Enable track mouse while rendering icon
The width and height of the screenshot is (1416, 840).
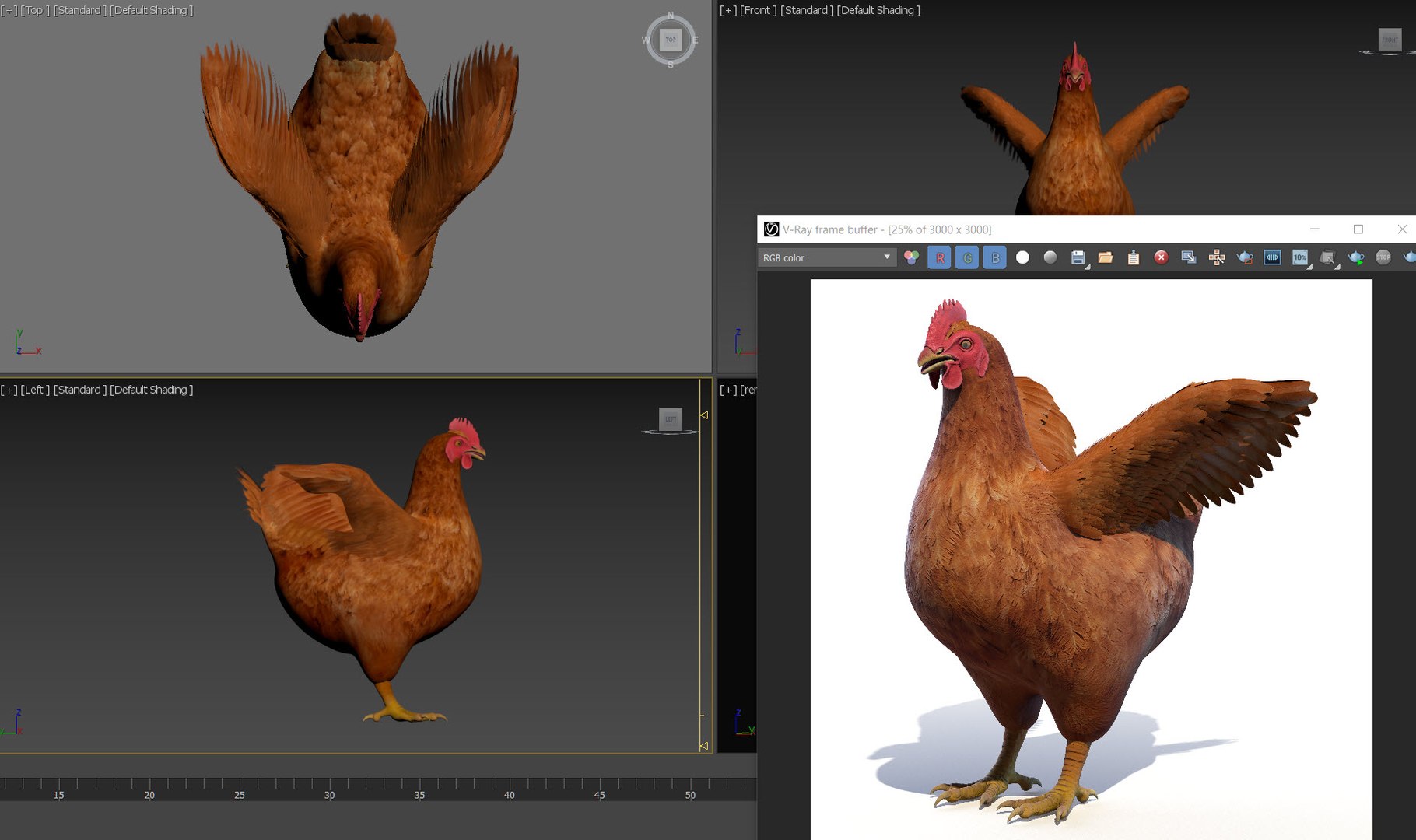point(1217,257)
